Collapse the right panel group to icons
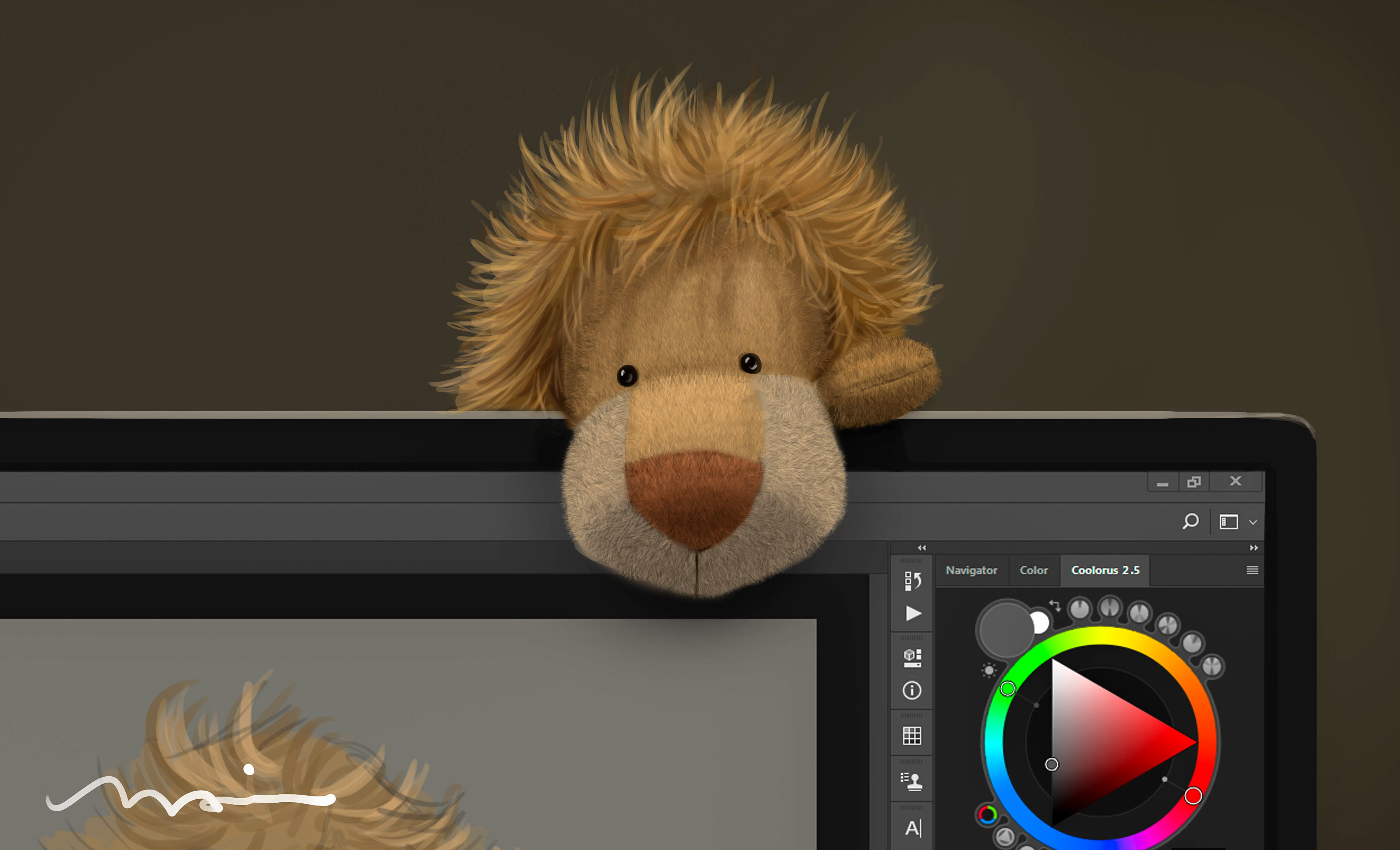 click(x=1253, y=548)
